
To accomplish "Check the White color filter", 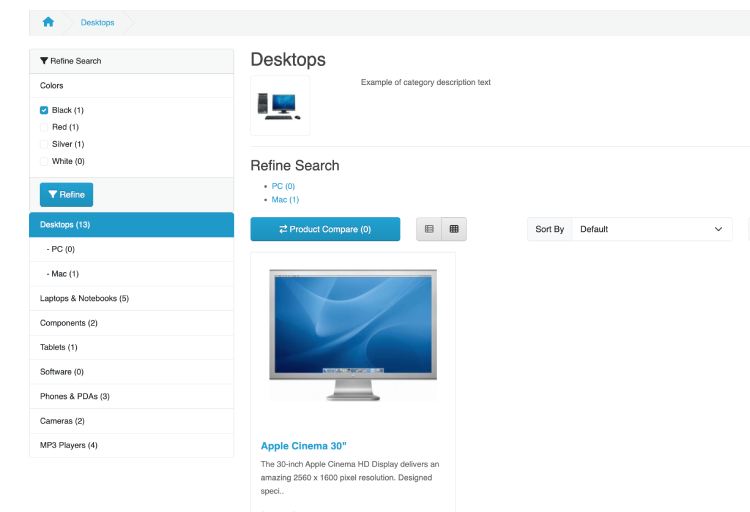I will click(x=44, y=161).
